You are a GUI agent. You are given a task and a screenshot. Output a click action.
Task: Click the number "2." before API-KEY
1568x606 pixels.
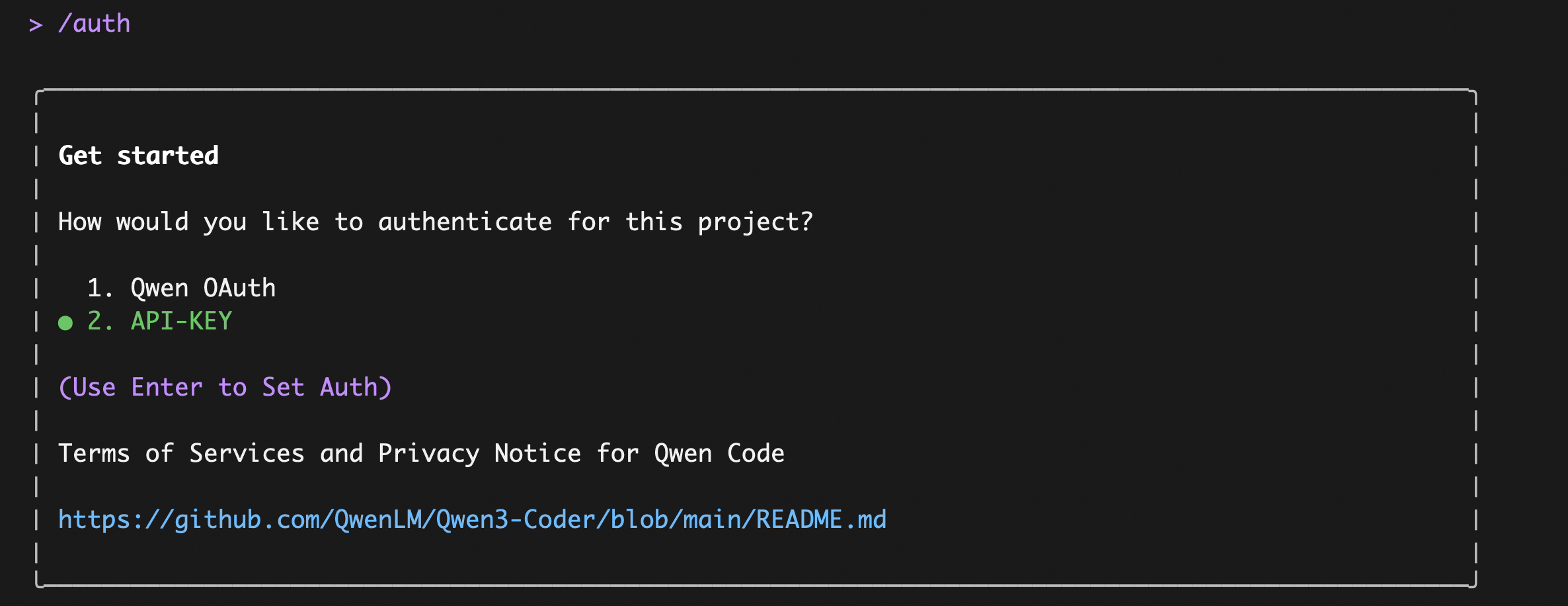[100, 321]
